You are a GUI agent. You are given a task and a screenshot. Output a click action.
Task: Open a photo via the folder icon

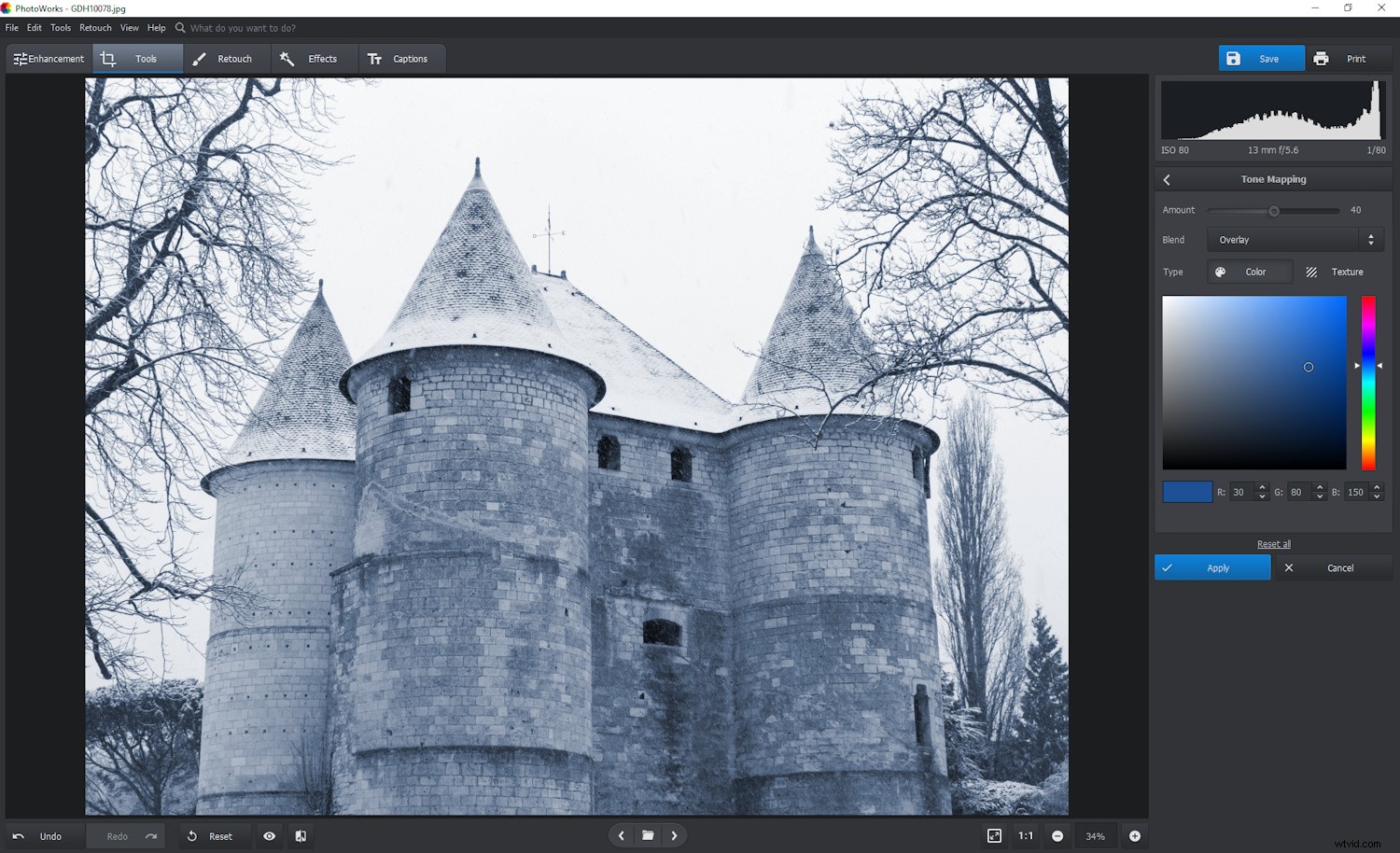648,835
